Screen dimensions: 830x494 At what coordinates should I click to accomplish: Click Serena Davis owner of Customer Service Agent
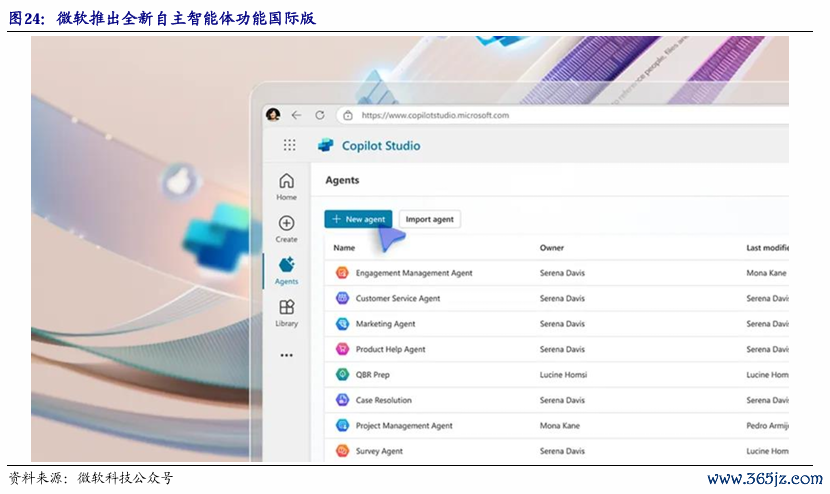coord(562,298)
